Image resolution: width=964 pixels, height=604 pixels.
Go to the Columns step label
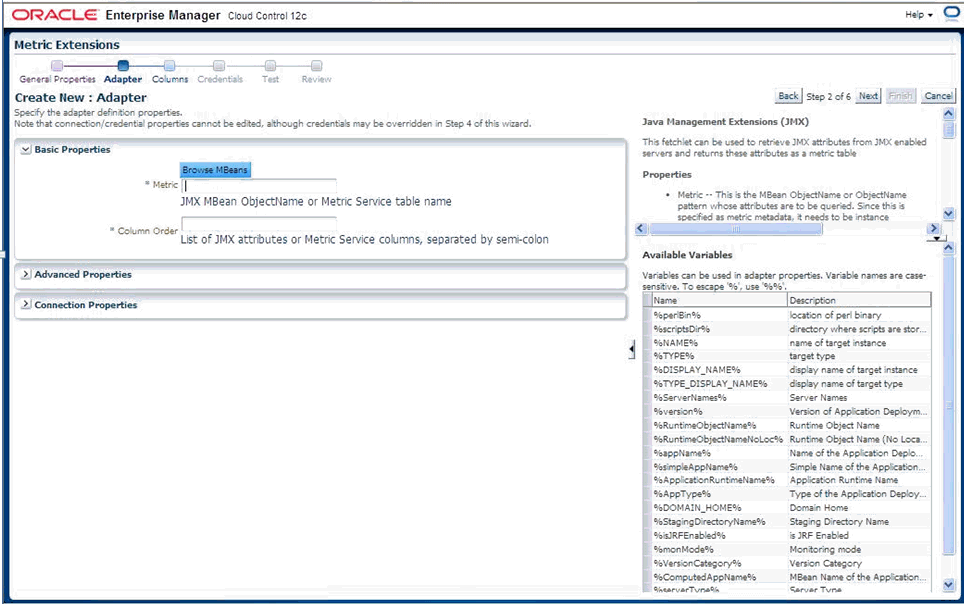pyautogui.click(x=170, y=79)
